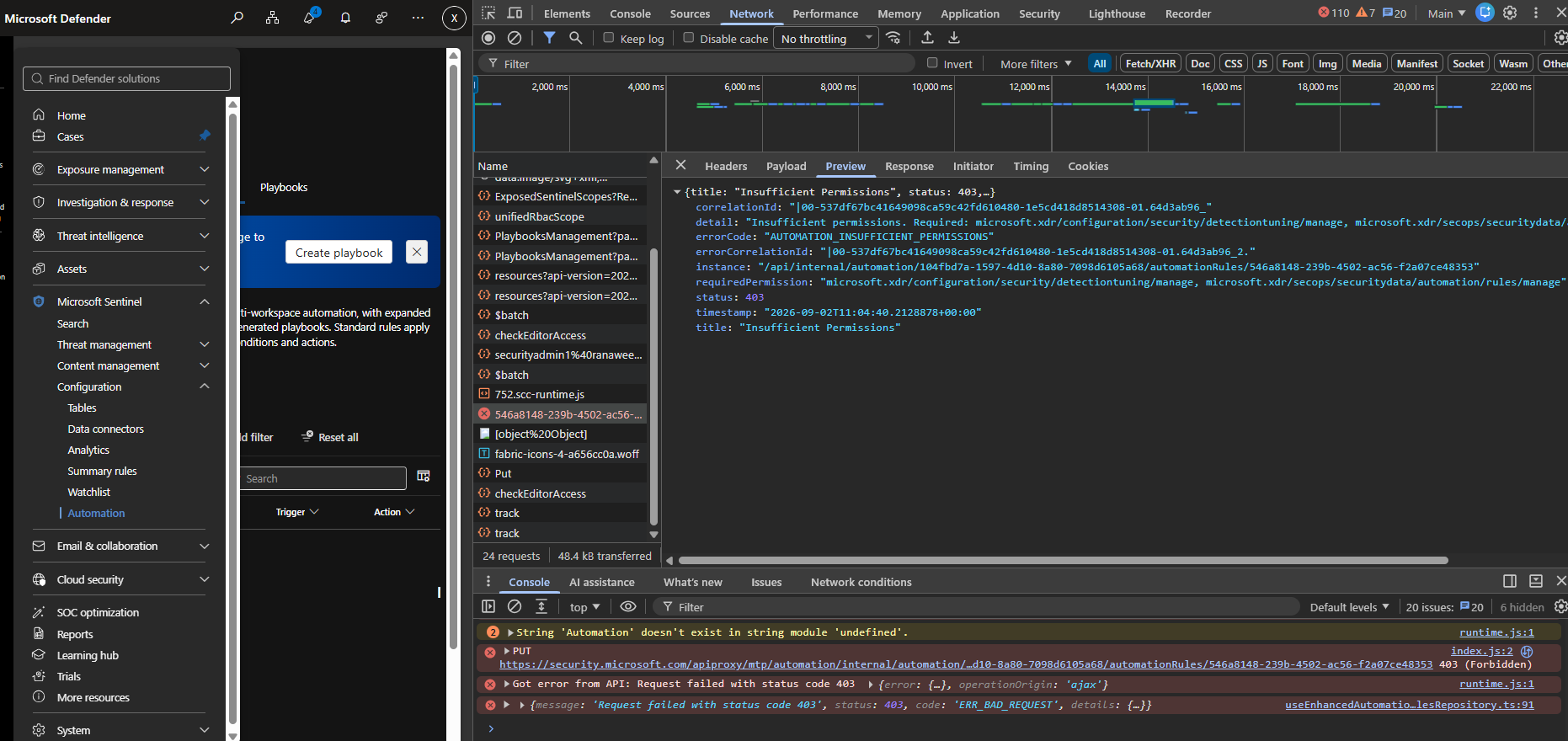Clear the console messages
Image resolution: width=1568 pixels, height=741 pixels.
(x=515, y=606)
